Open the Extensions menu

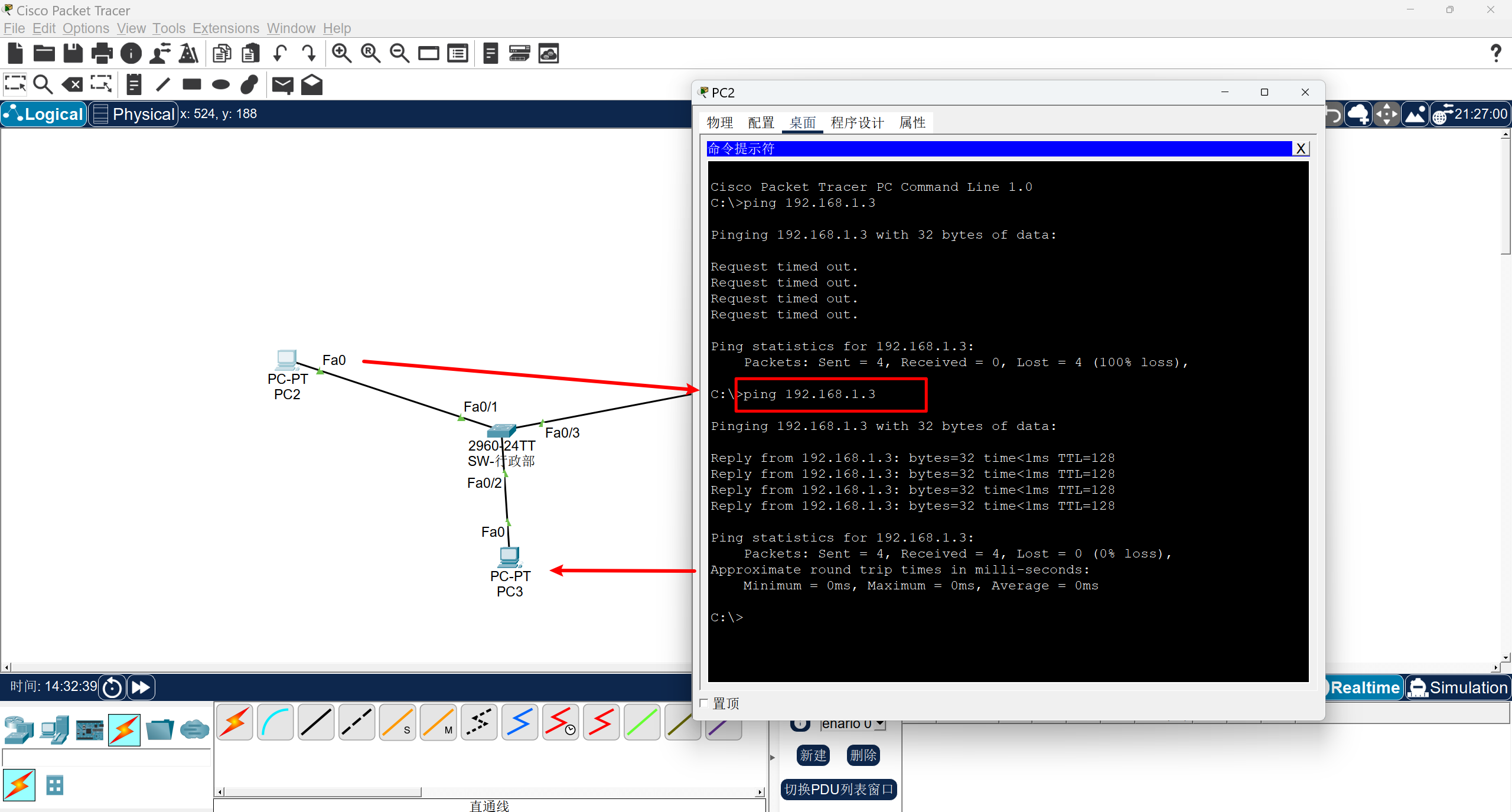pyautogui.click(x=226, y=28)
